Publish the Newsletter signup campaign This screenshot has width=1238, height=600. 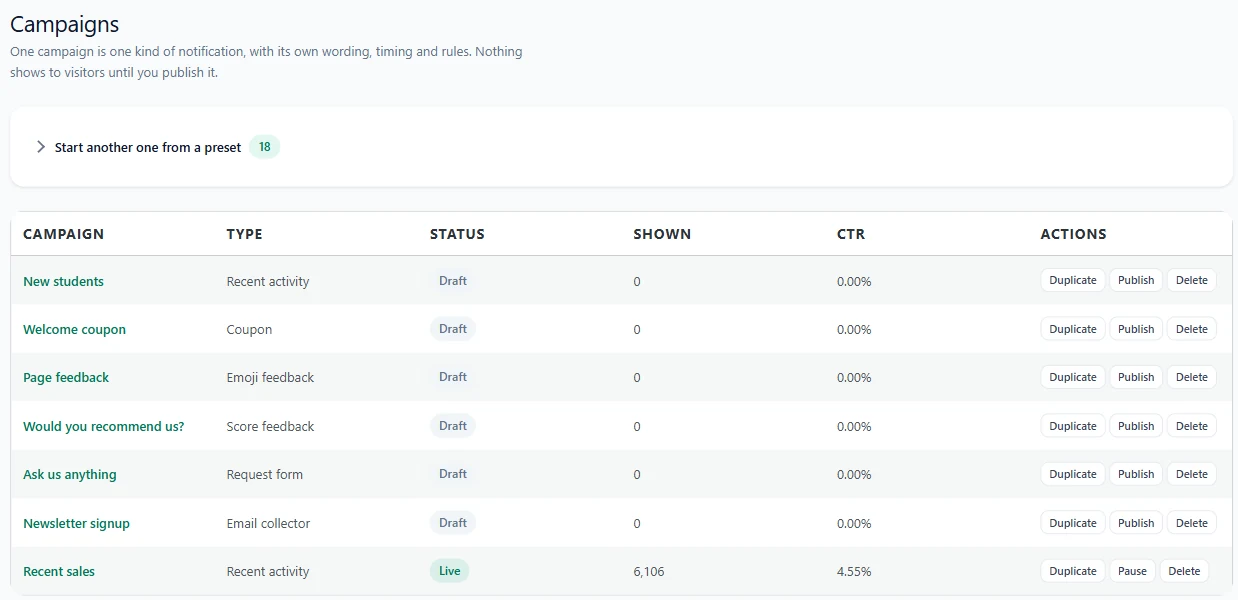(1136, 523)
